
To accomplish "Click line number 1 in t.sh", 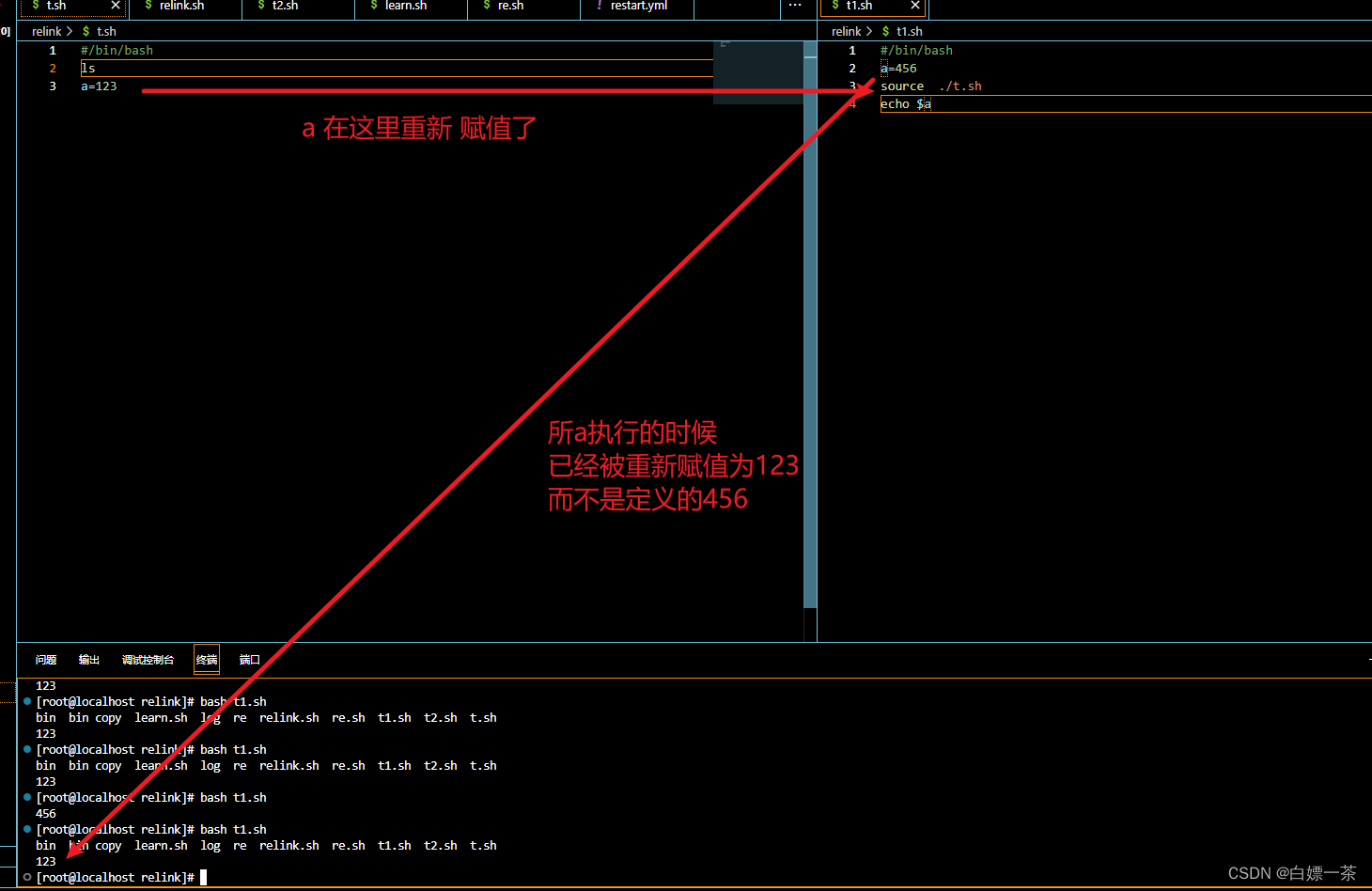I will click(53, 51).
